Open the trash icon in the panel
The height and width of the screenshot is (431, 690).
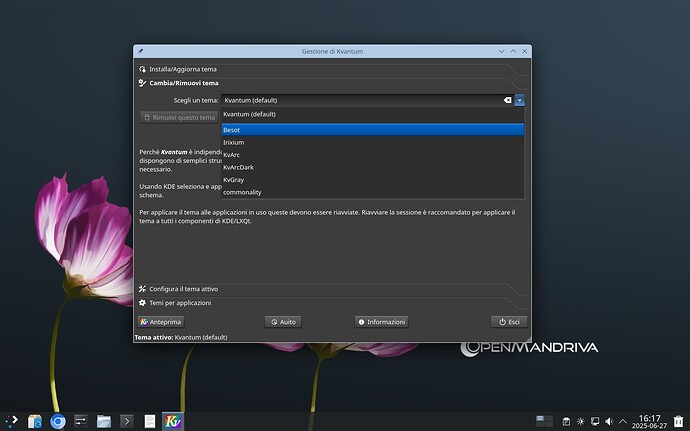pos(679,421)
